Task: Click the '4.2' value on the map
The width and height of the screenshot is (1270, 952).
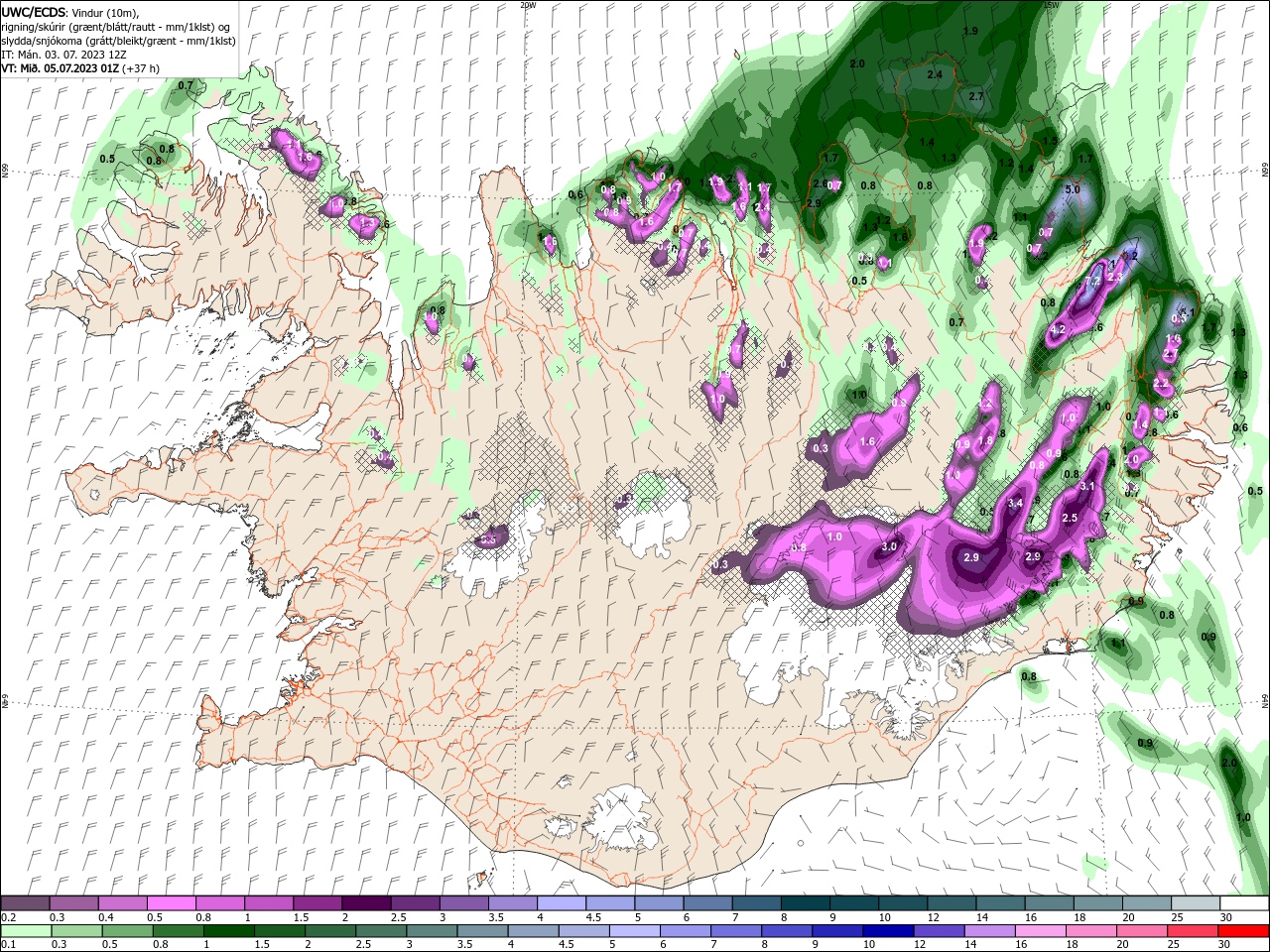Action: click(1057, 329)
